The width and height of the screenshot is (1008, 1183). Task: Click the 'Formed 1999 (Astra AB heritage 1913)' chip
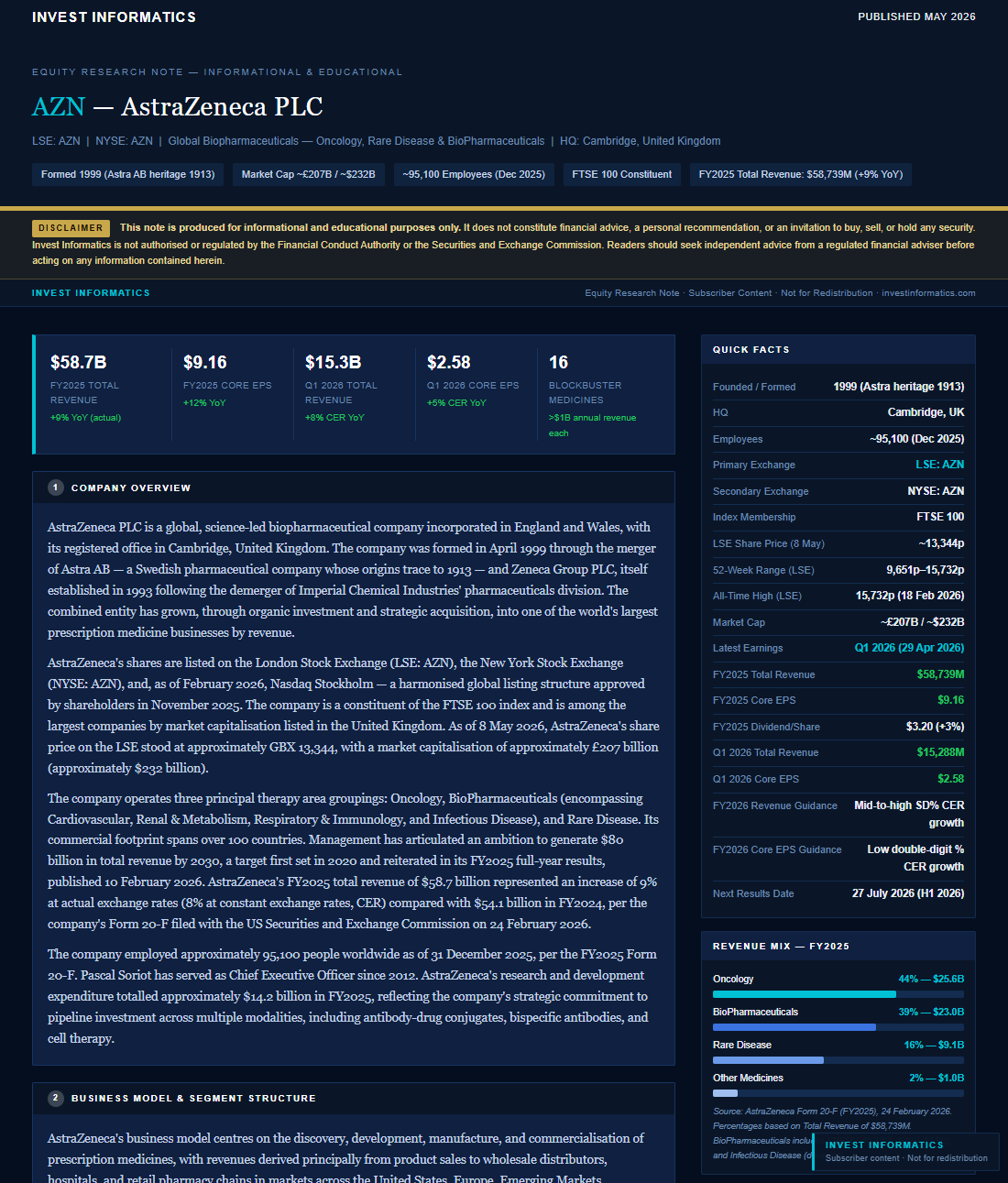127,174
